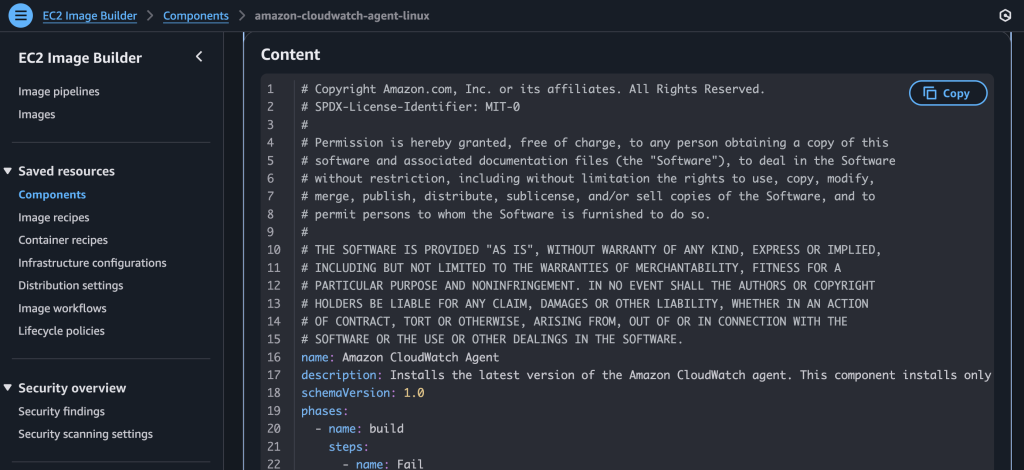Click the Copyright Amazon.com line in code

click(x=533, y=89)
